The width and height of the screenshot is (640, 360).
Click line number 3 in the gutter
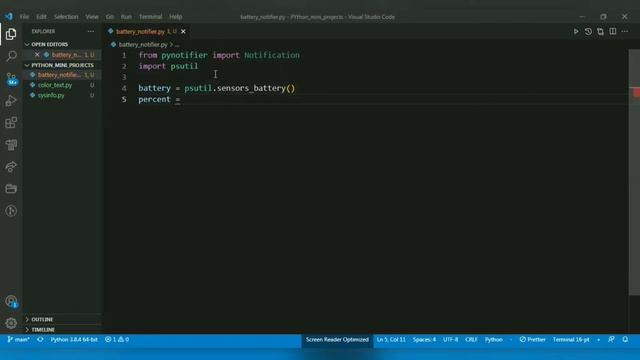tap(124, 77)
